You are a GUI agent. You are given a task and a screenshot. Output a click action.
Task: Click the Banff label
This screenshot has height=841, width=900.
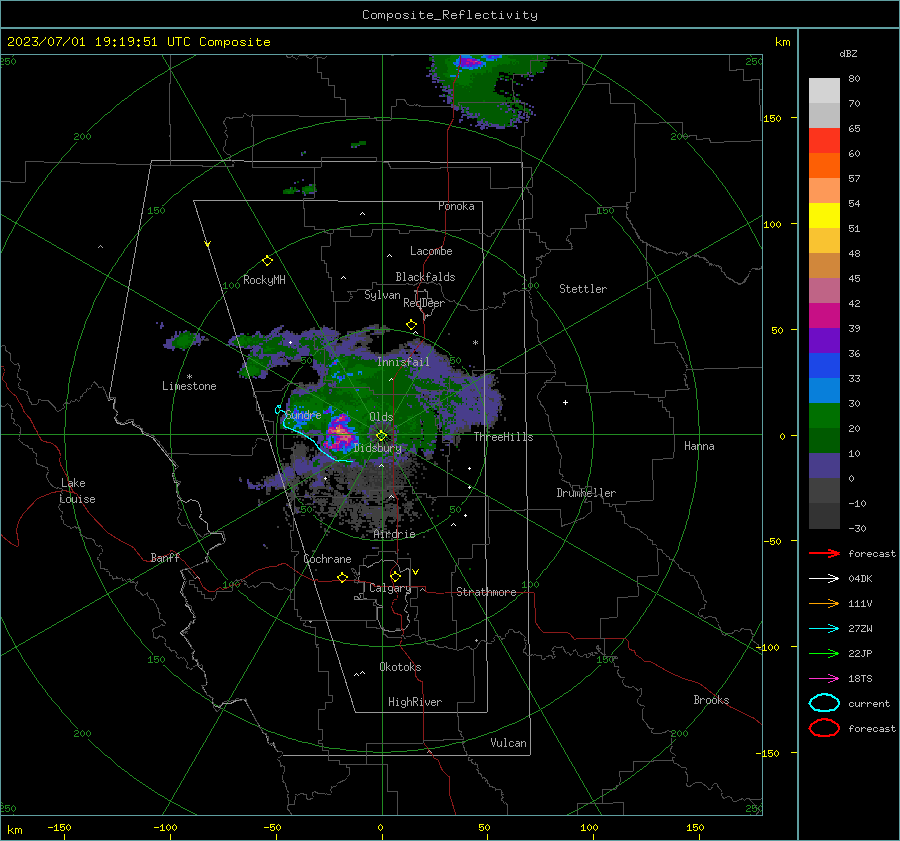click(165, 557)
